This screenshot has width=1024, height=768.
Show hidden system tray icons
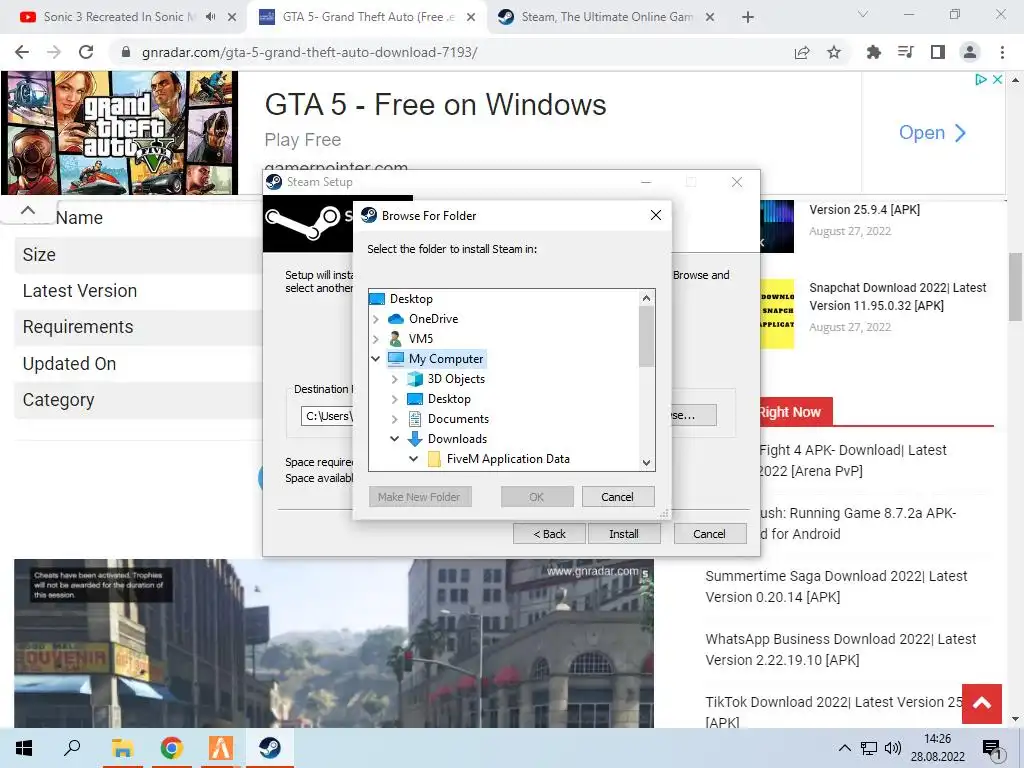coord(844,748)
